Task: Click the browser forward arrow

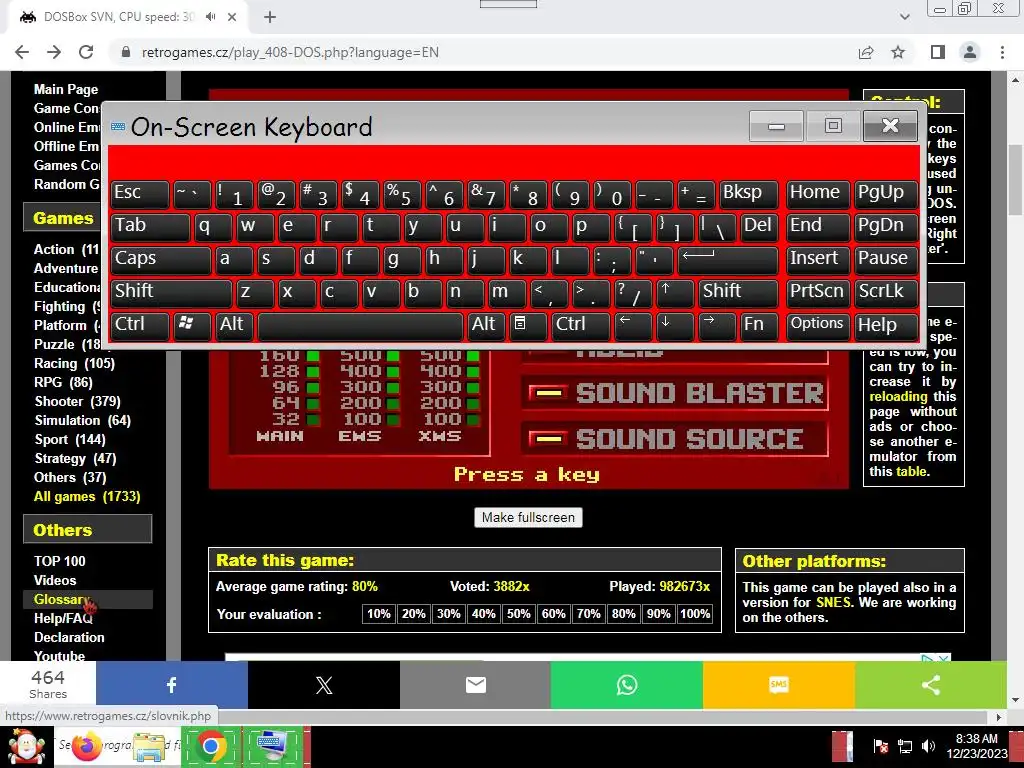Action: click(x=54, y=52)
